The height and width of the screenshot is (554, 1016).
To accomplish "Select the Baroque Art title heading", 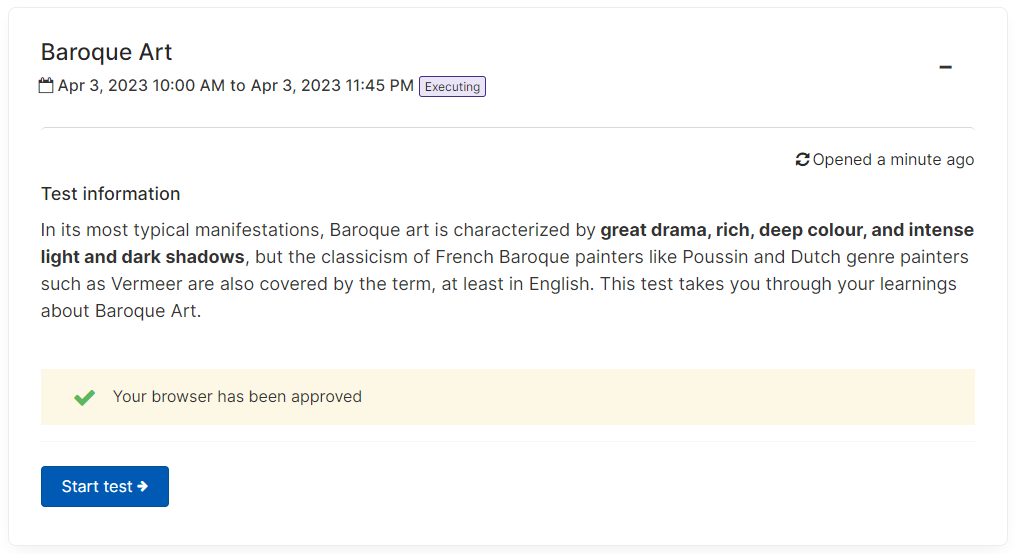I will point(106,52).
